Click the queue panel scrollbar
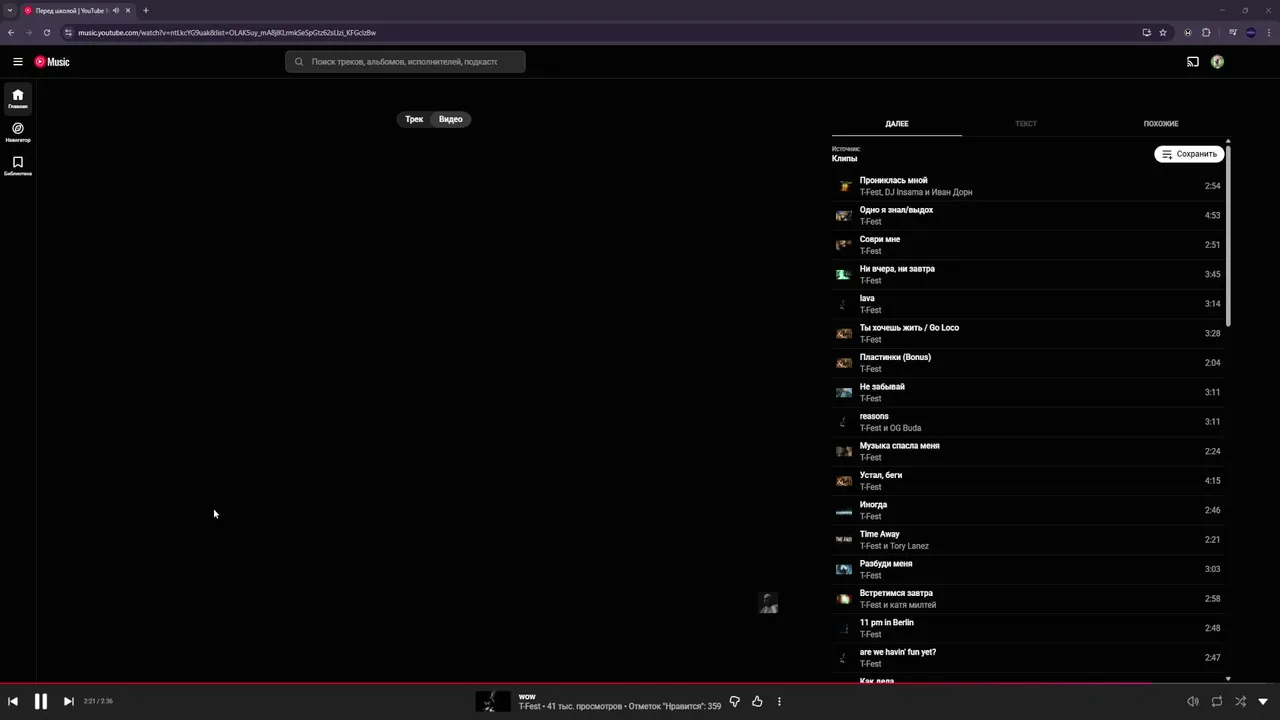1280x720 pixels. click(x=1228, y=235)
